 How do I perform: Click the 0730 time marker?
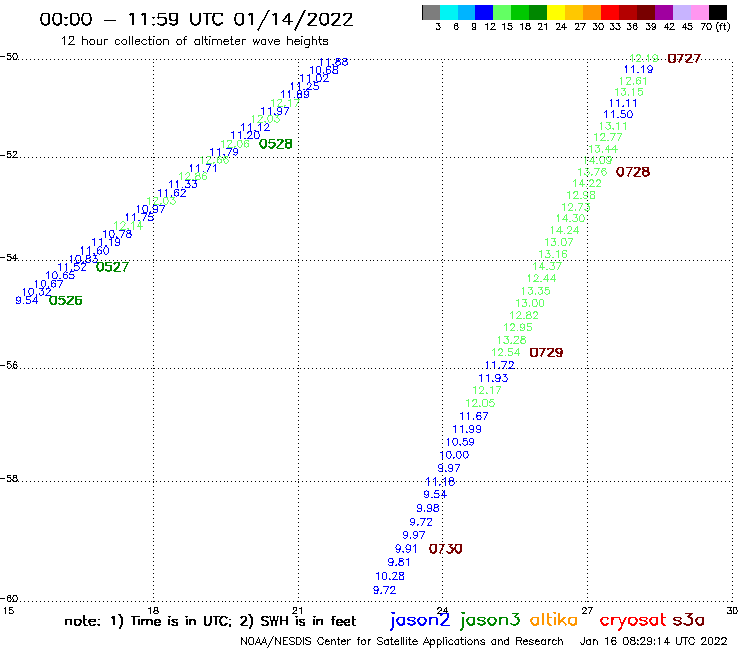446,549
